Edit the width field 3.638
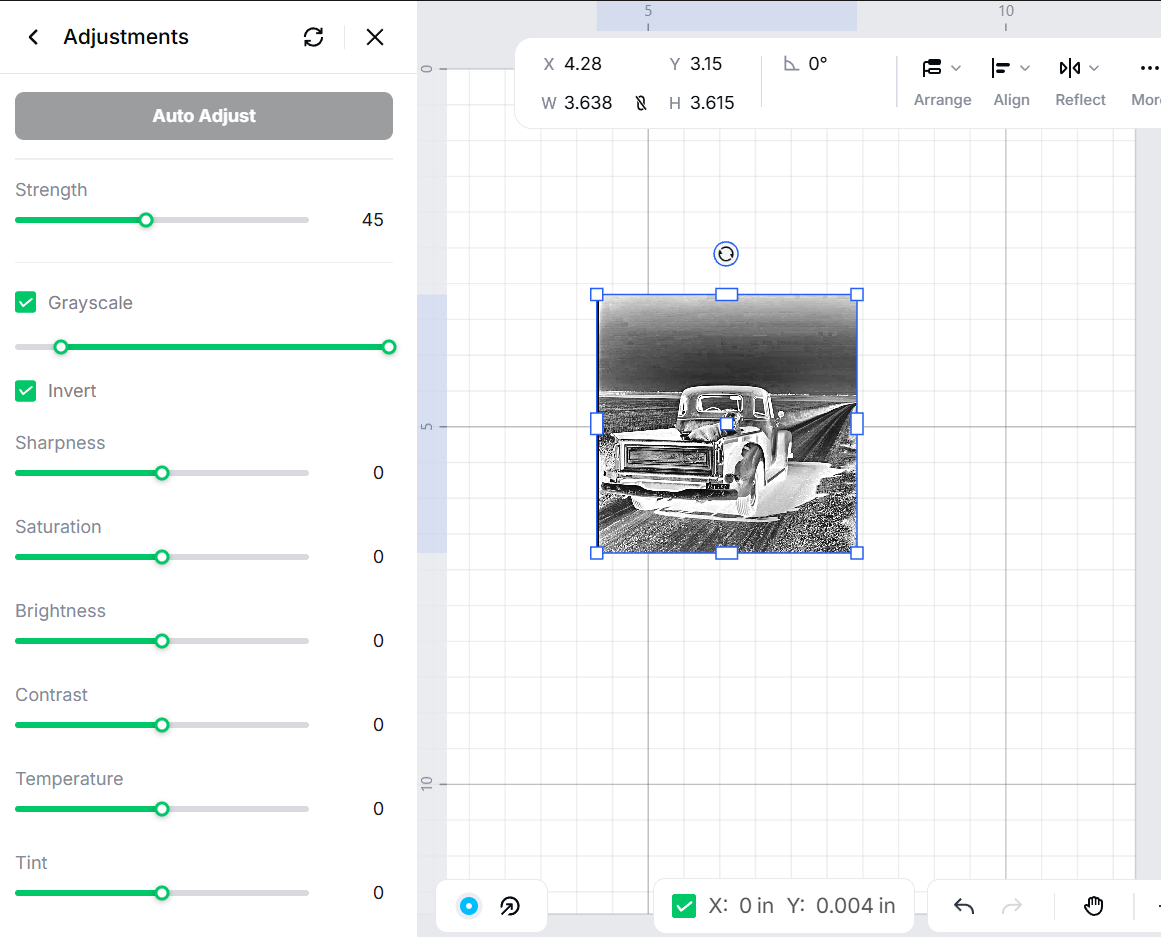This screenshot has height=937, width=1161. point(588,103)
